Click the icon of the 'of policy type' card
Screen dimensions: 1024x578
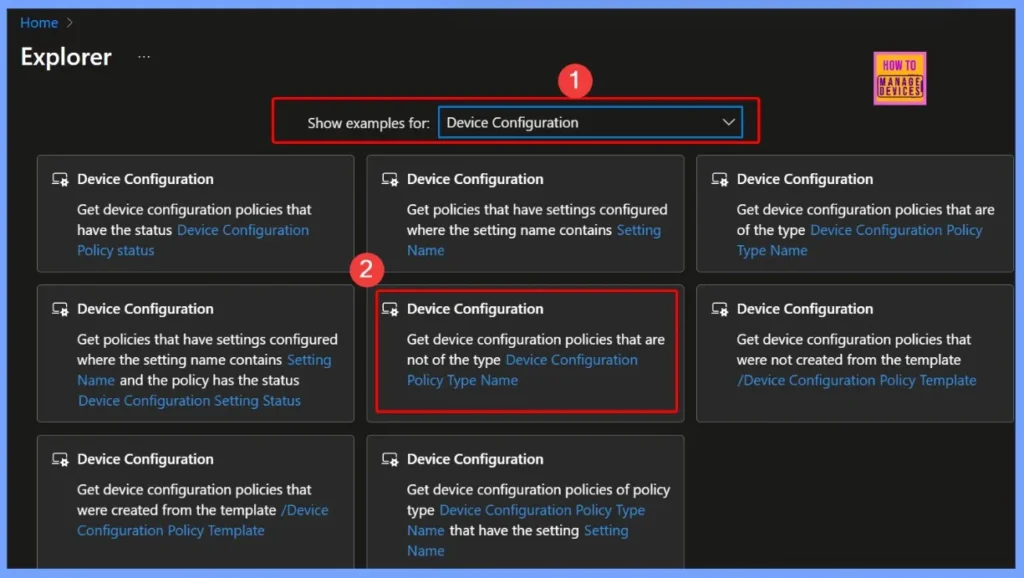coord(390,459)
